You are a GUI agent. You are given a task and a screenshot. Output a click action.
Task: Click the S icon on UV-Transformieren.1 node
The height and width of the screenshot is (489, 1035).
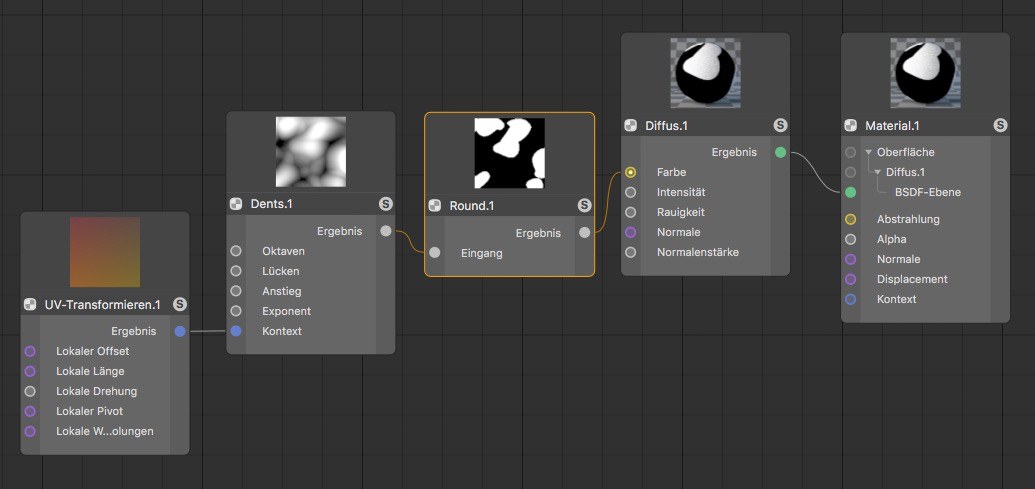tap(180, 304)
